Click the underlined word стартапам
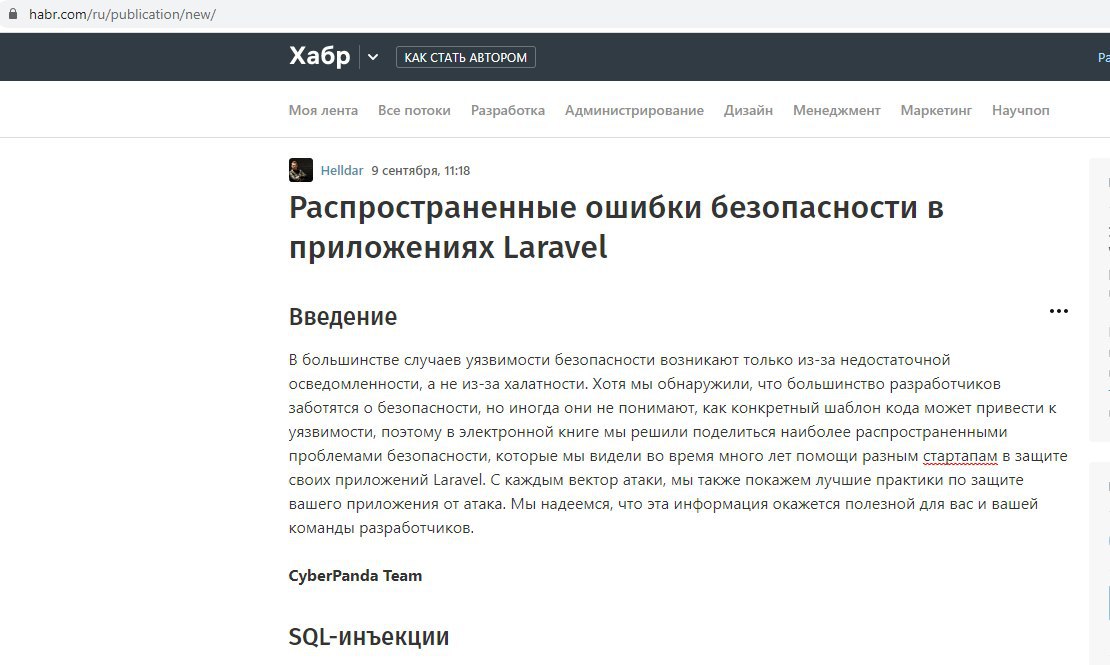The image size is (1110, 665). tap(960, 456)
